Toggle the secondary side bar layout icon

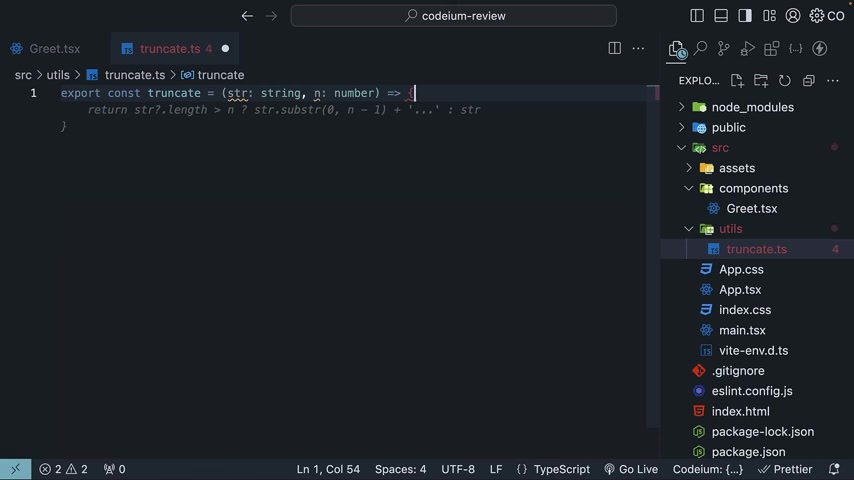(x=745, y=16)
